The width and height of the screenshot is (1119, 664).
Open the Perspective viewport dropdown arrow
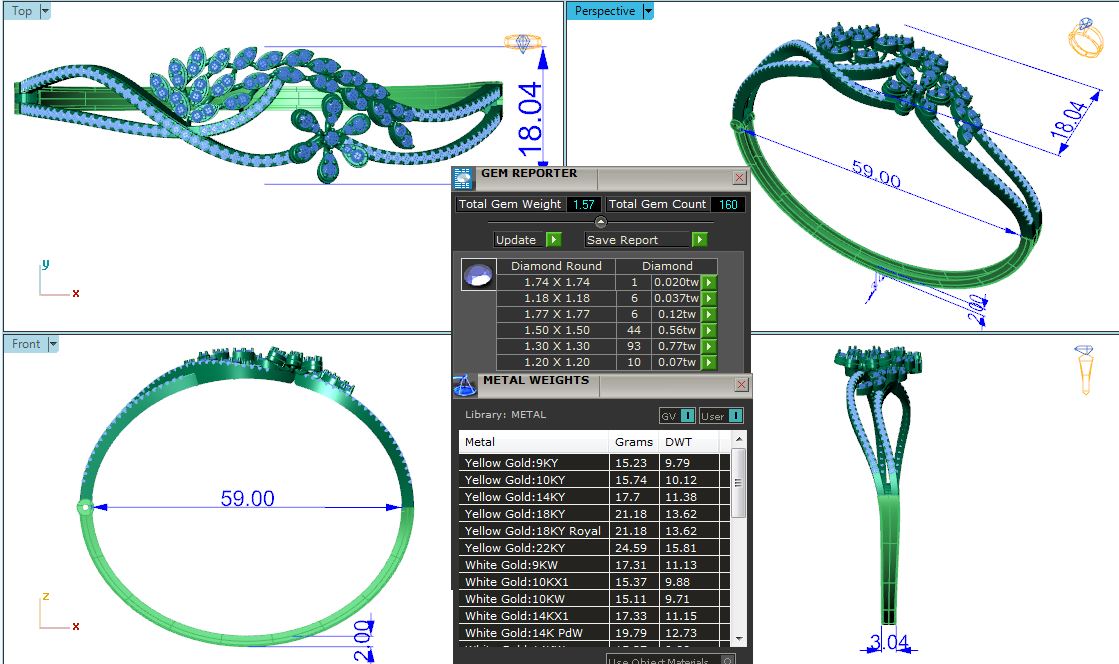[x=648, y=11]
